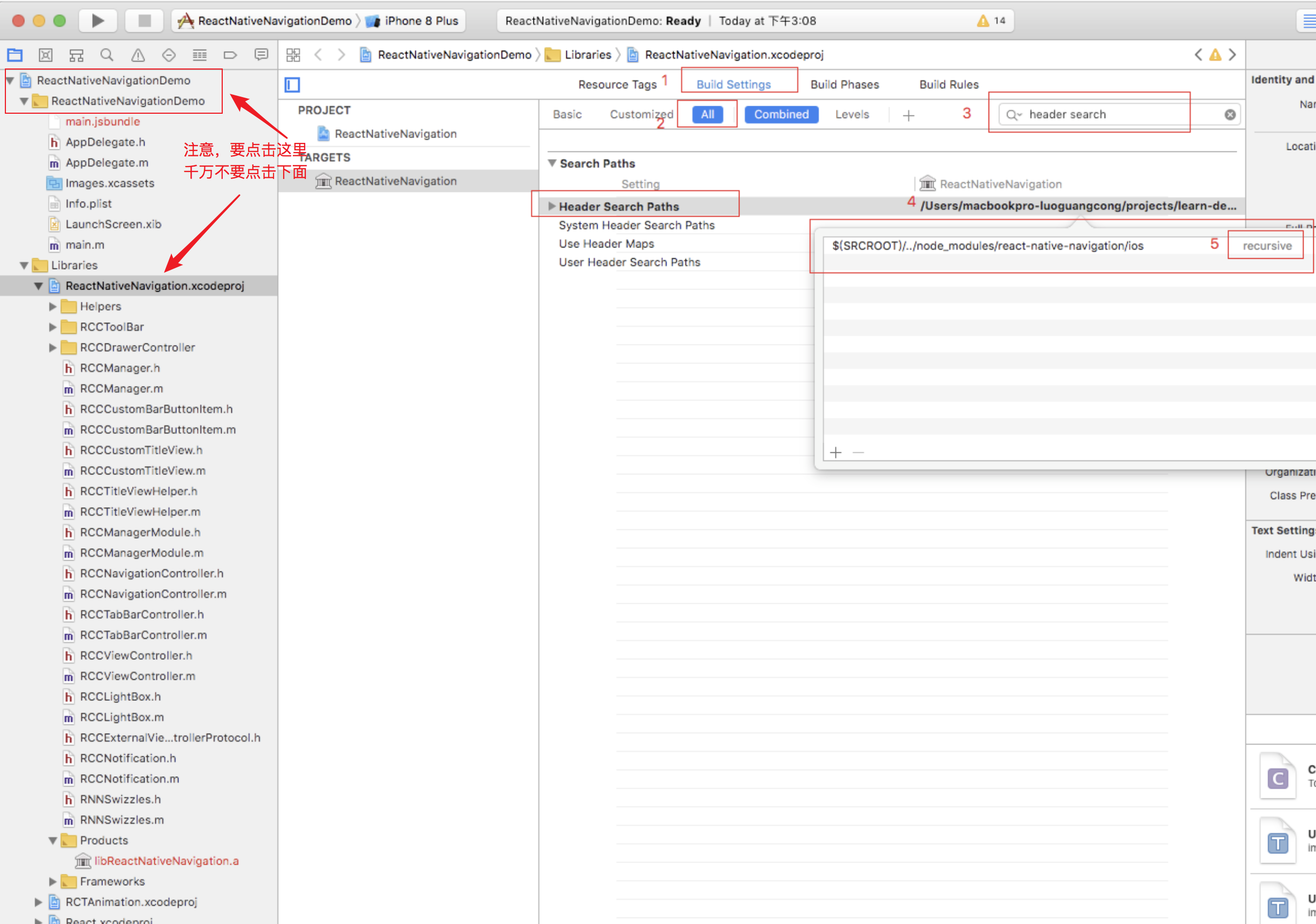The image size is (1316, 924).
Task: Collapse the Libraries folder
Action: click(24, 266)
